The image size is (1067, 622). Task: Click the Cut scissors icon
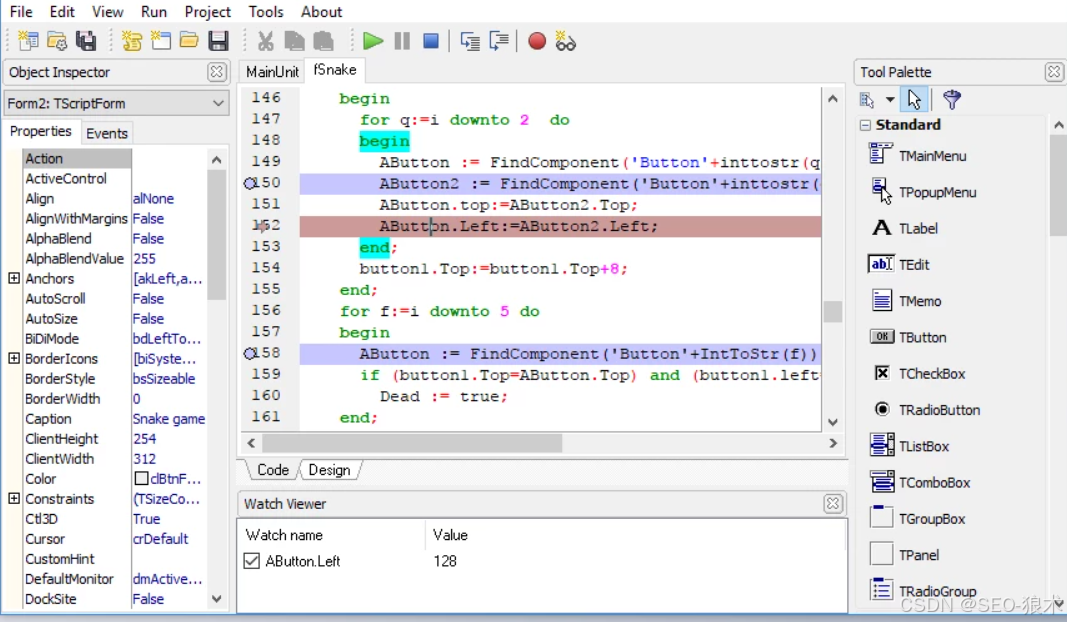(x=265, y=42)
